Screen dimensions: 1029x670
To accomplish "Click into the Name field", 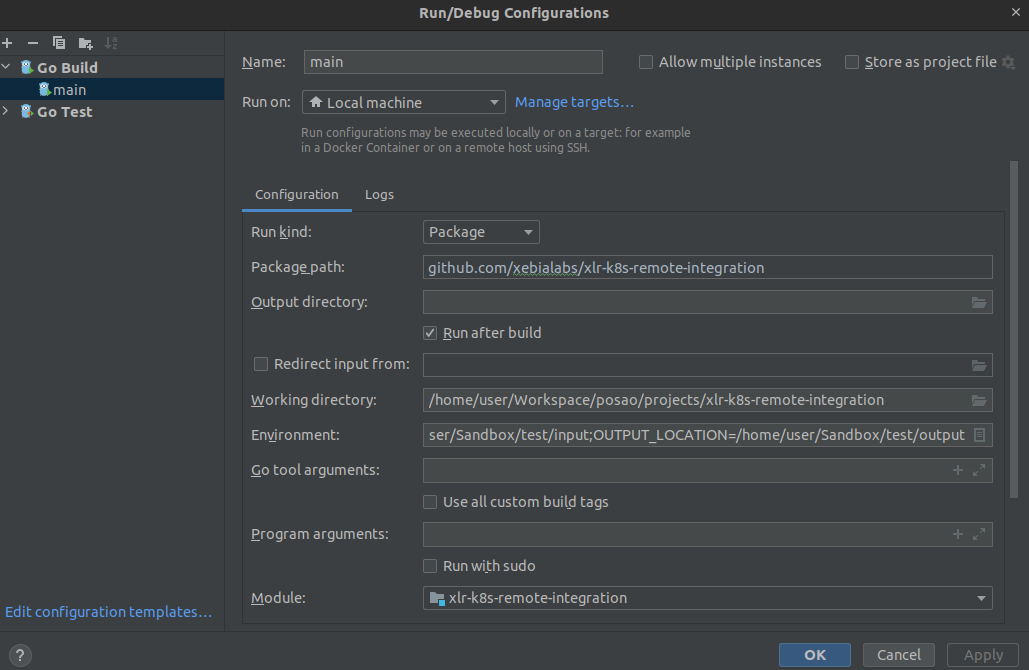I will point(453,62).
